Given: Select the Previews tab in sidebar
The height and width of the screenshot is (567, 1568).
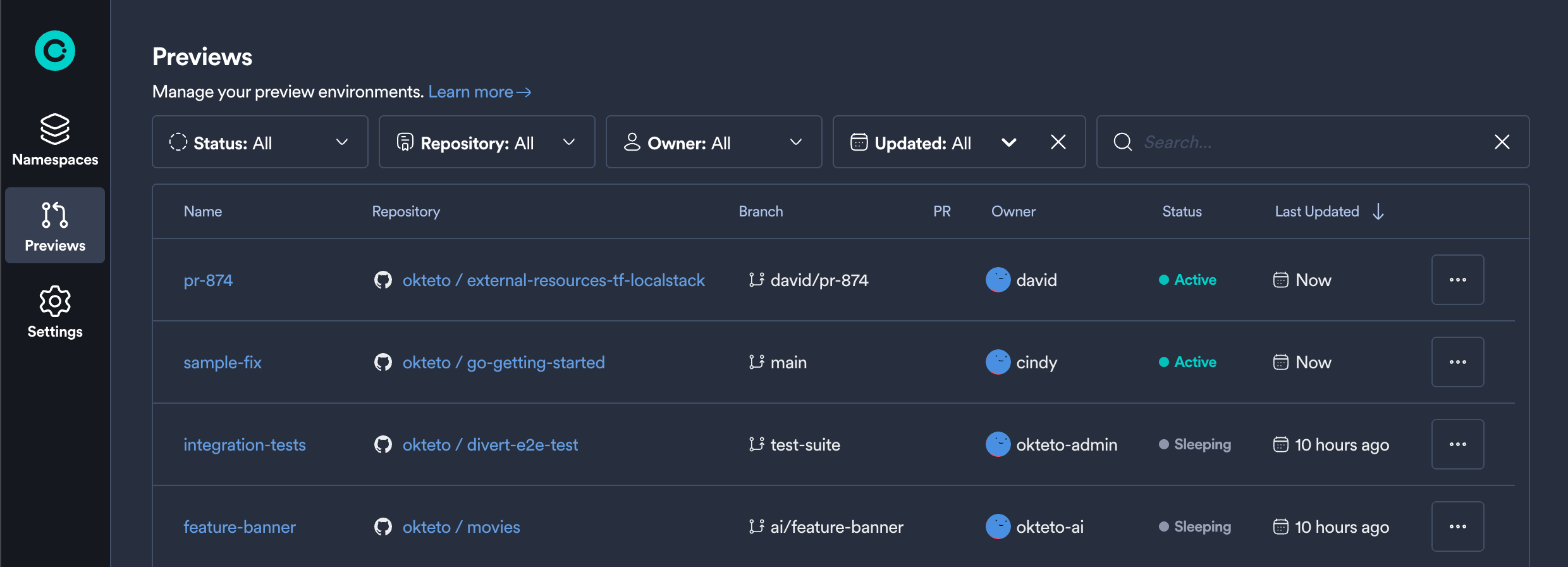Looking at the screenshot, I should pyautogui.click(x=55, y=226).
